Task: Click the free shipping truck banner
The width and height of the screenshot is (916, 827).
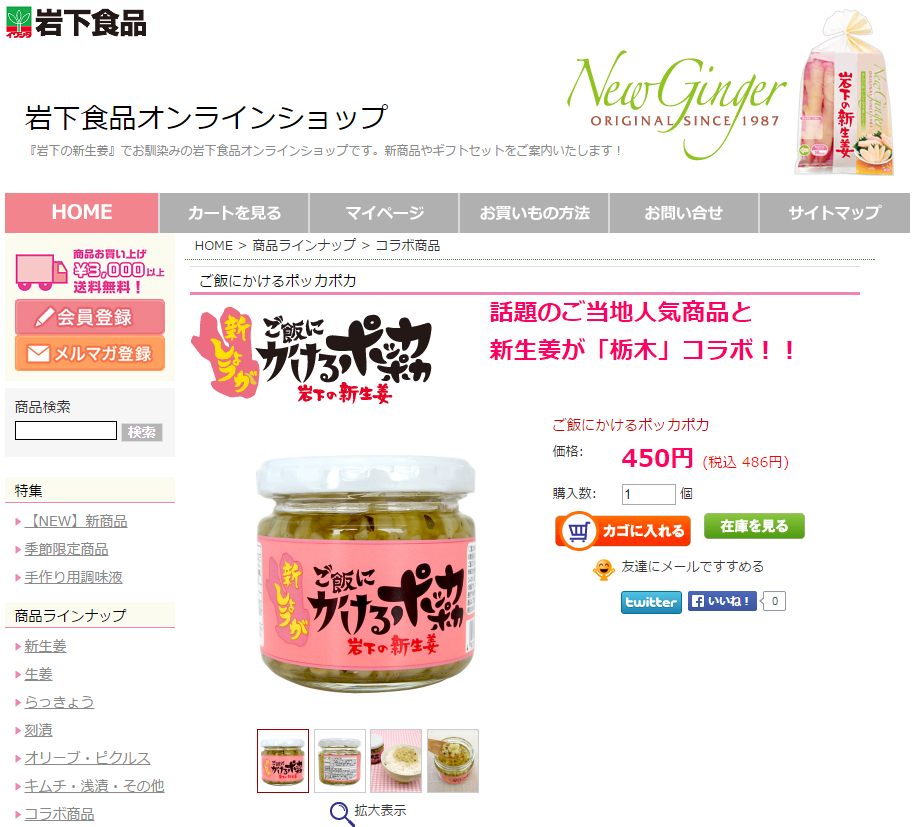Action: [x=90, y=270]
